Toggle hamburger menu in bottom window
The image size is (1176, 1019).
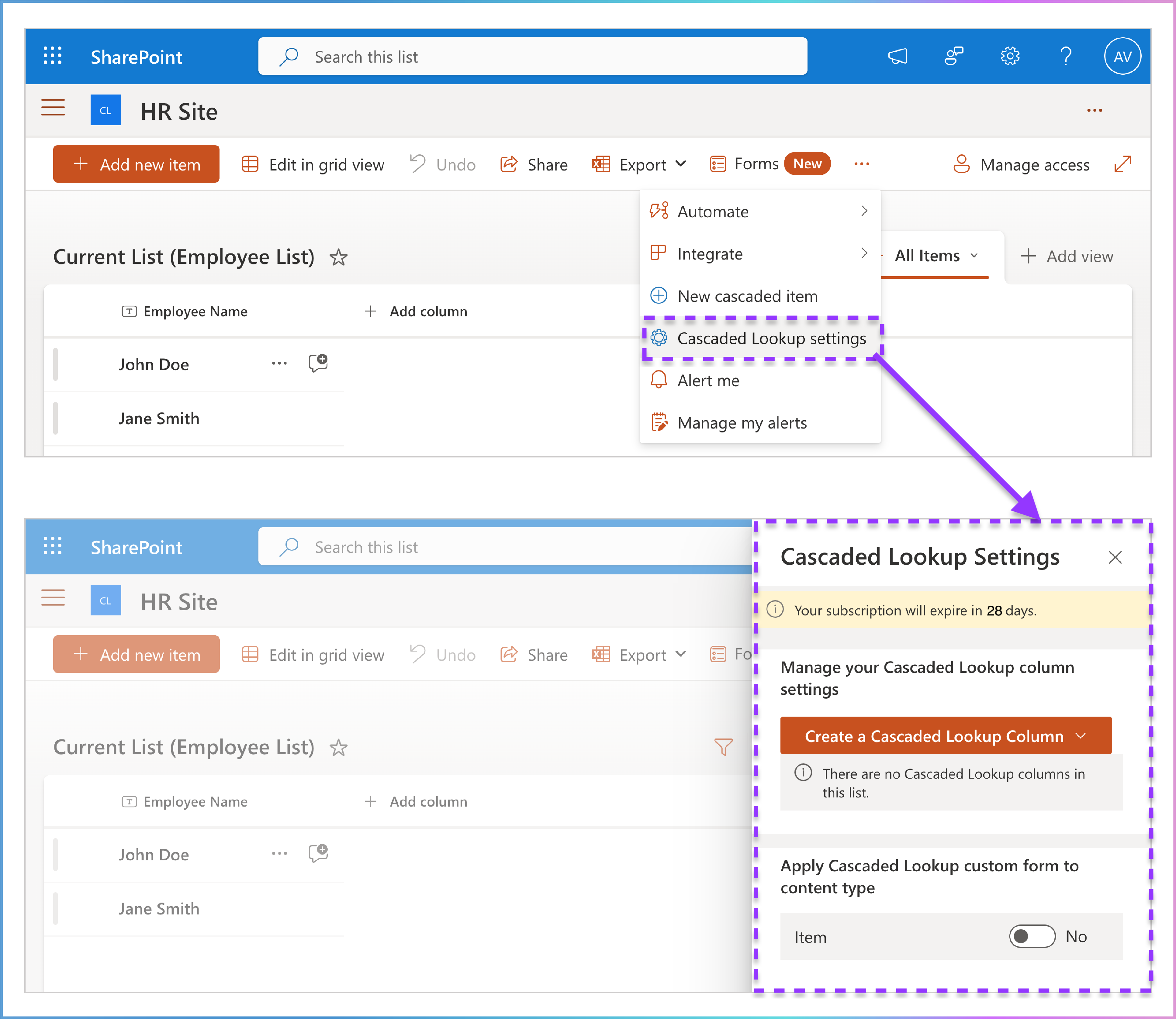53,598
